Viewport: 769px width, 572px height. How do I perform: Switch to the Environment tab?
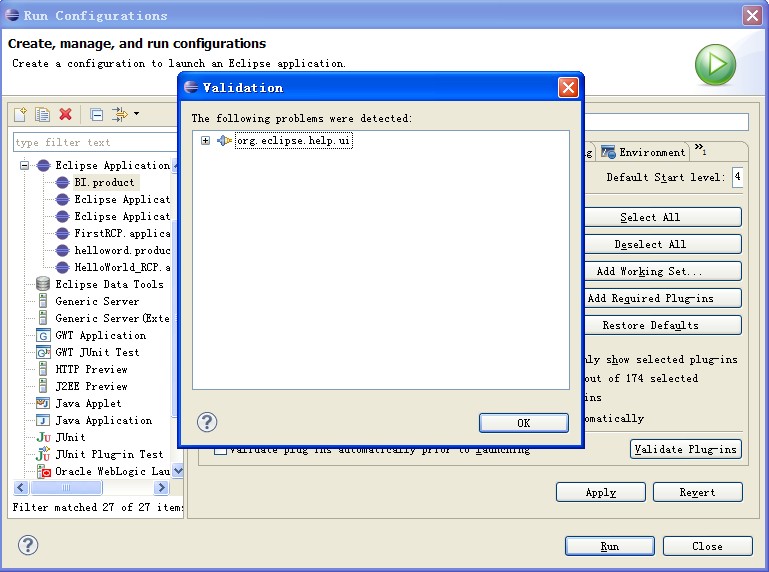coord(643,152)
